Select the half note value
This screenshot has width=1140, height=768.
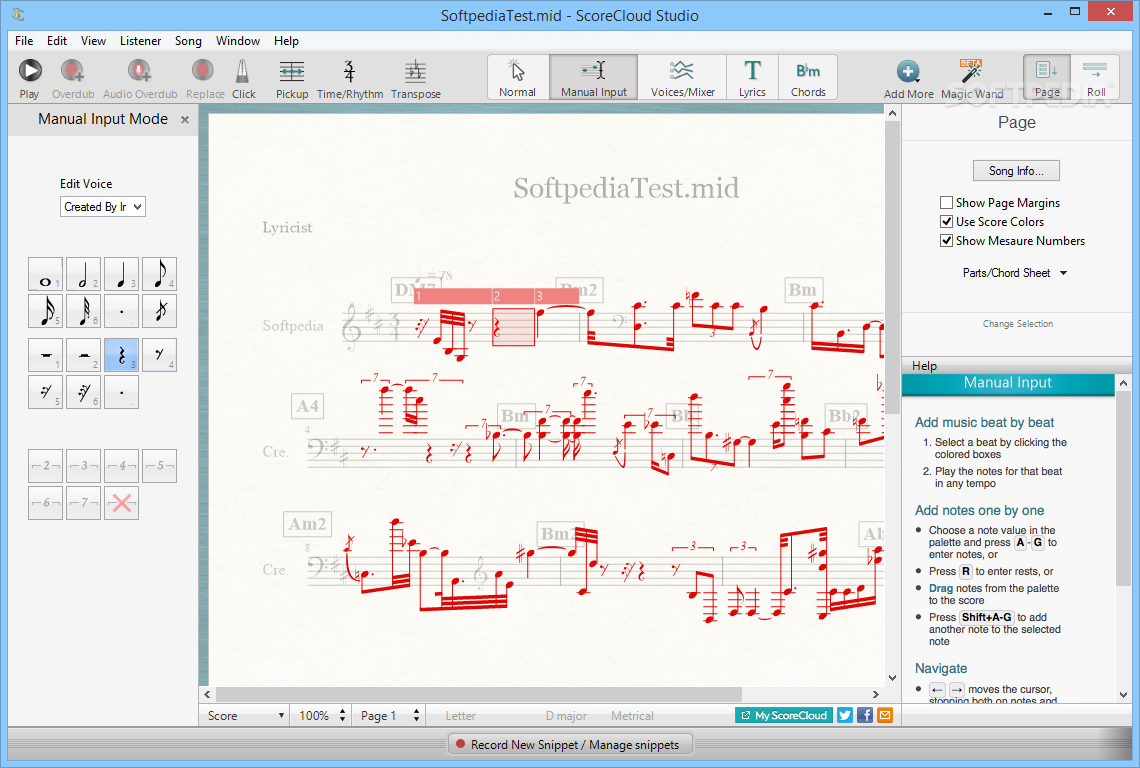[84, 274]
